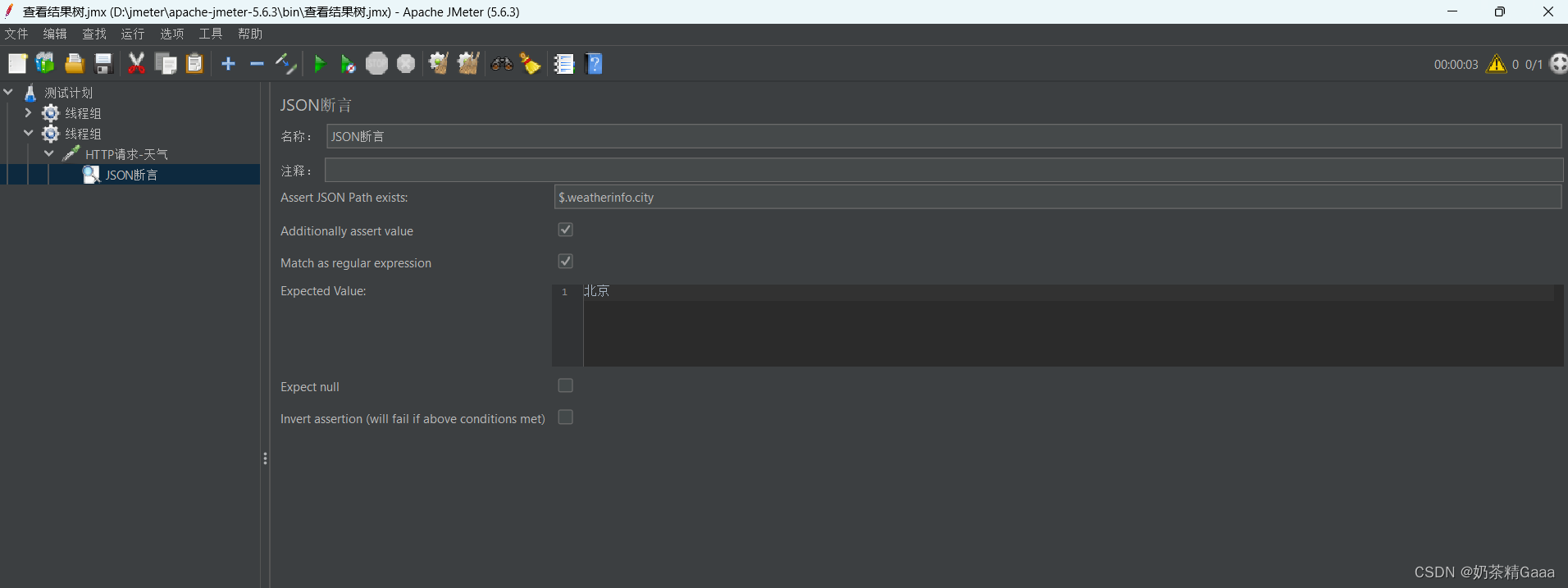Toggle Additionally assert value checkbox
Screen dimensions: 1568x588
coord(566,230)
